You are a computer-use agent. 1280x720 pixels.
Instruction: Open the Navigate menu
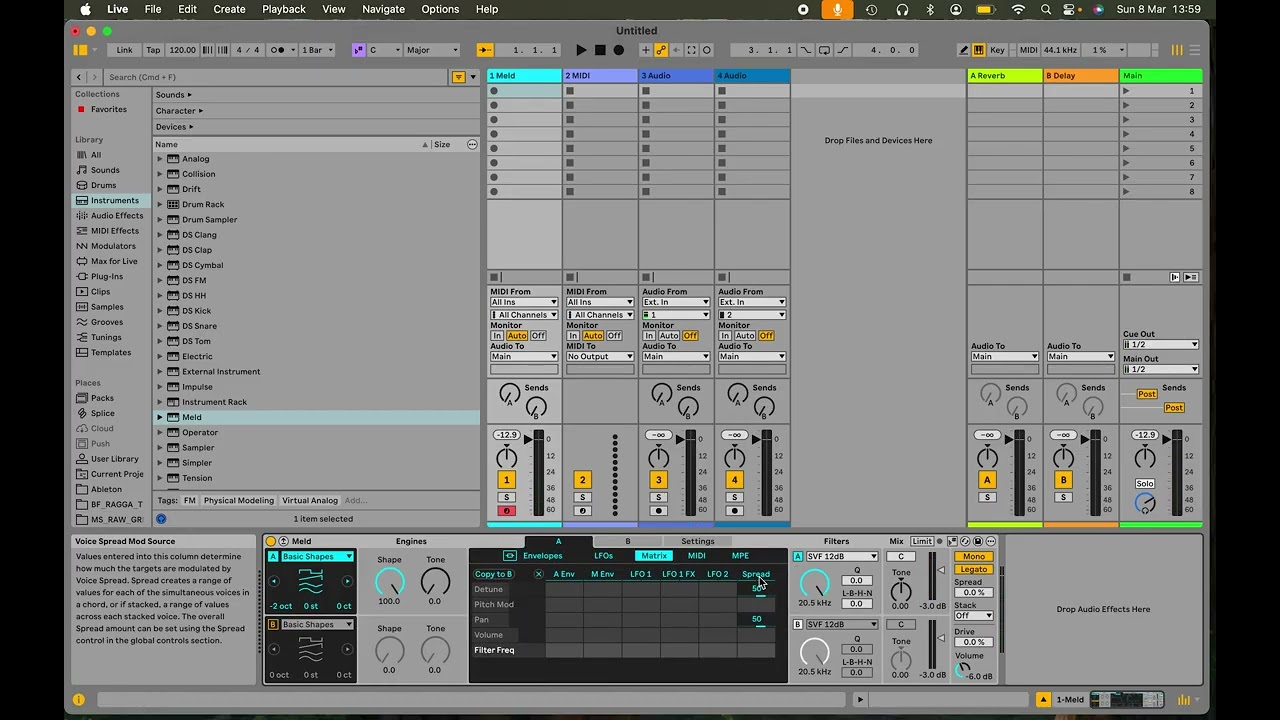(x=383, y=9)
